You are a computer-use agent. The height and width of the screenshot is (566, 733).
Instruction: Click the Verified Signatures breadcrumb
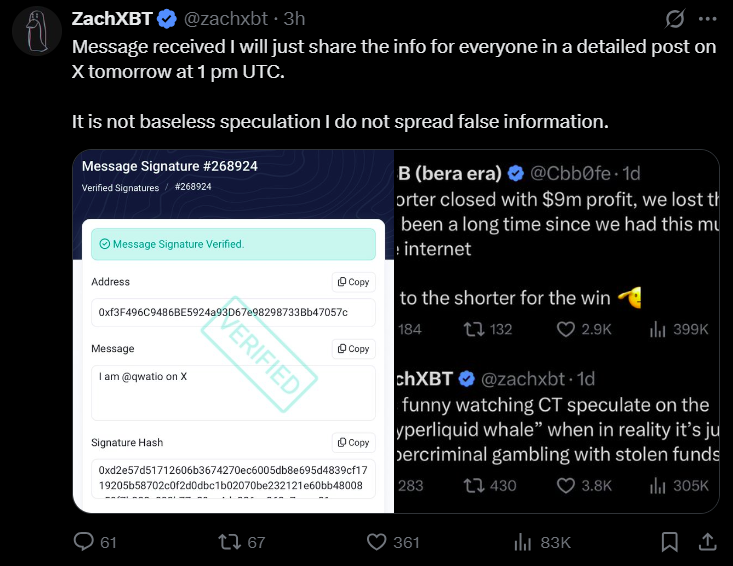pos(120,187)
